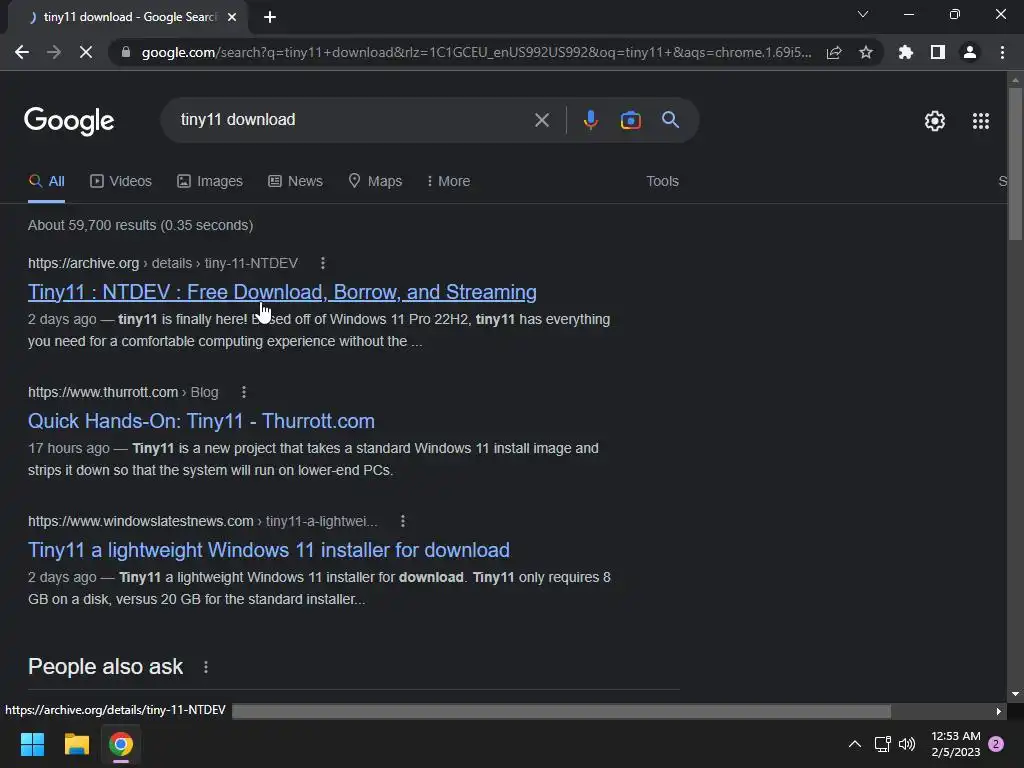The height and width of the screenshot is (768, 1024).
Task: Open network status tray icon
Action: (882, 744)
